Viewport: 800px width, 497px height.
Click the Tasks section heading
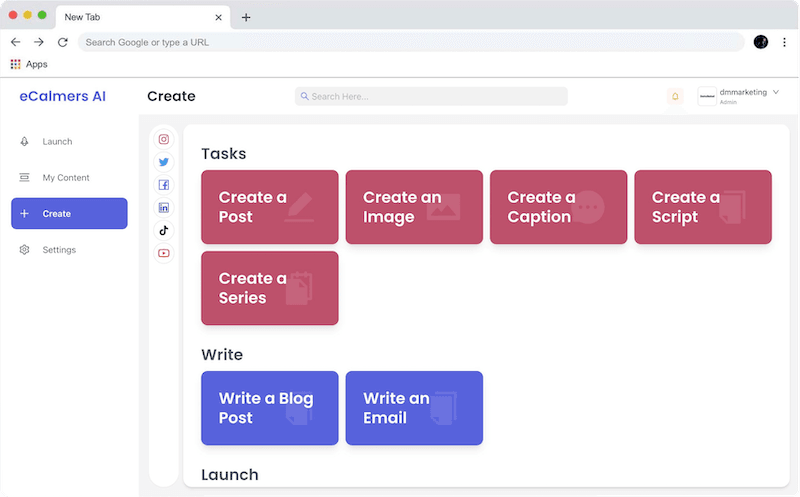(x=223, y=154)
